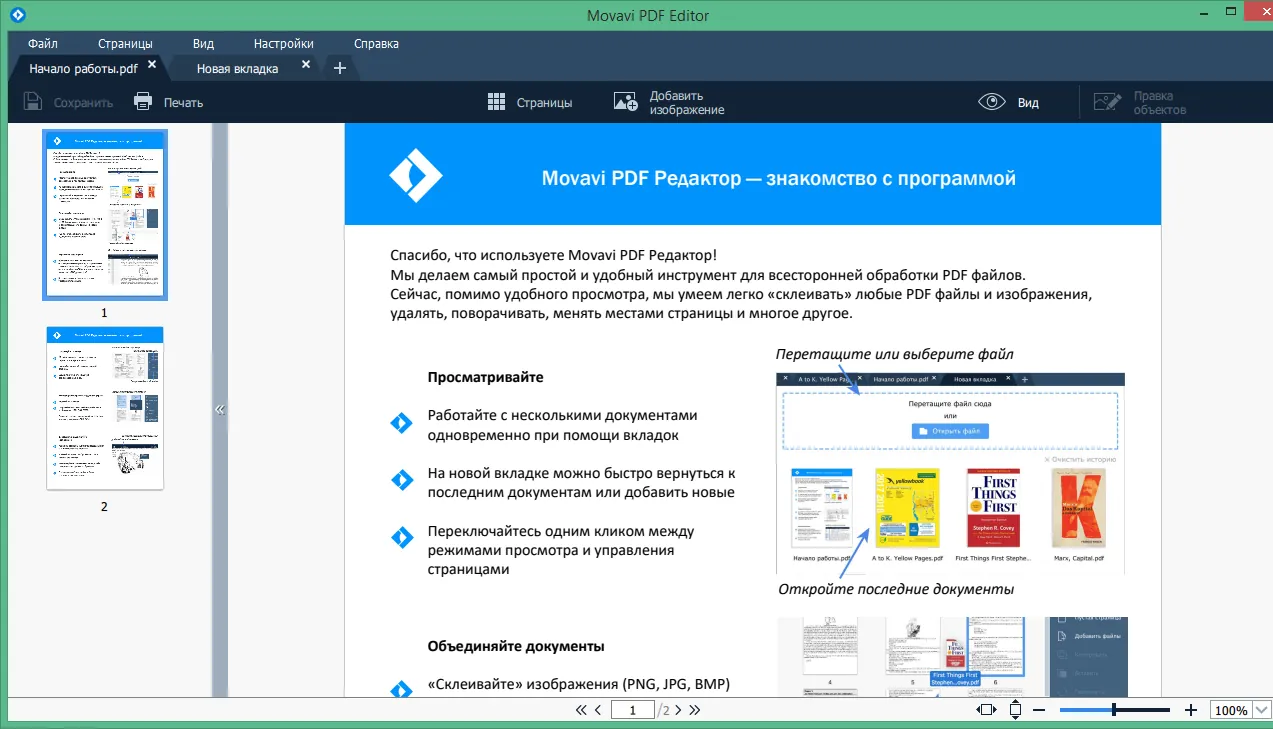1273x729 pixels.
Task: Go to the last page
Action: coord(695,711)
